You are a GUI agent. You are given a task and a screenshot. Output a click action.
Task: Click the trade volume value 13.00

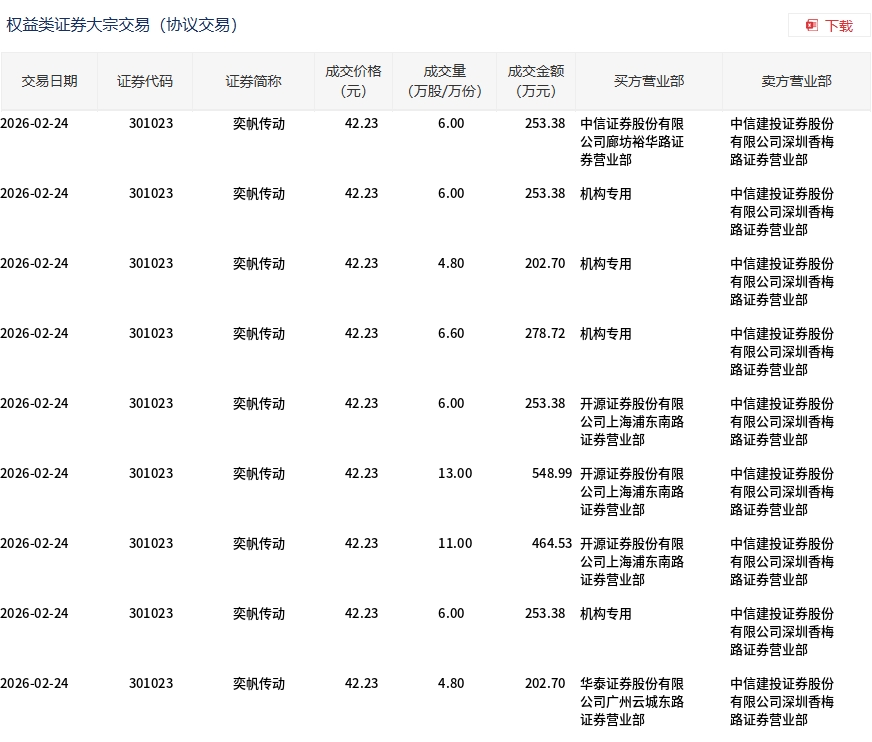click(455, 473)
